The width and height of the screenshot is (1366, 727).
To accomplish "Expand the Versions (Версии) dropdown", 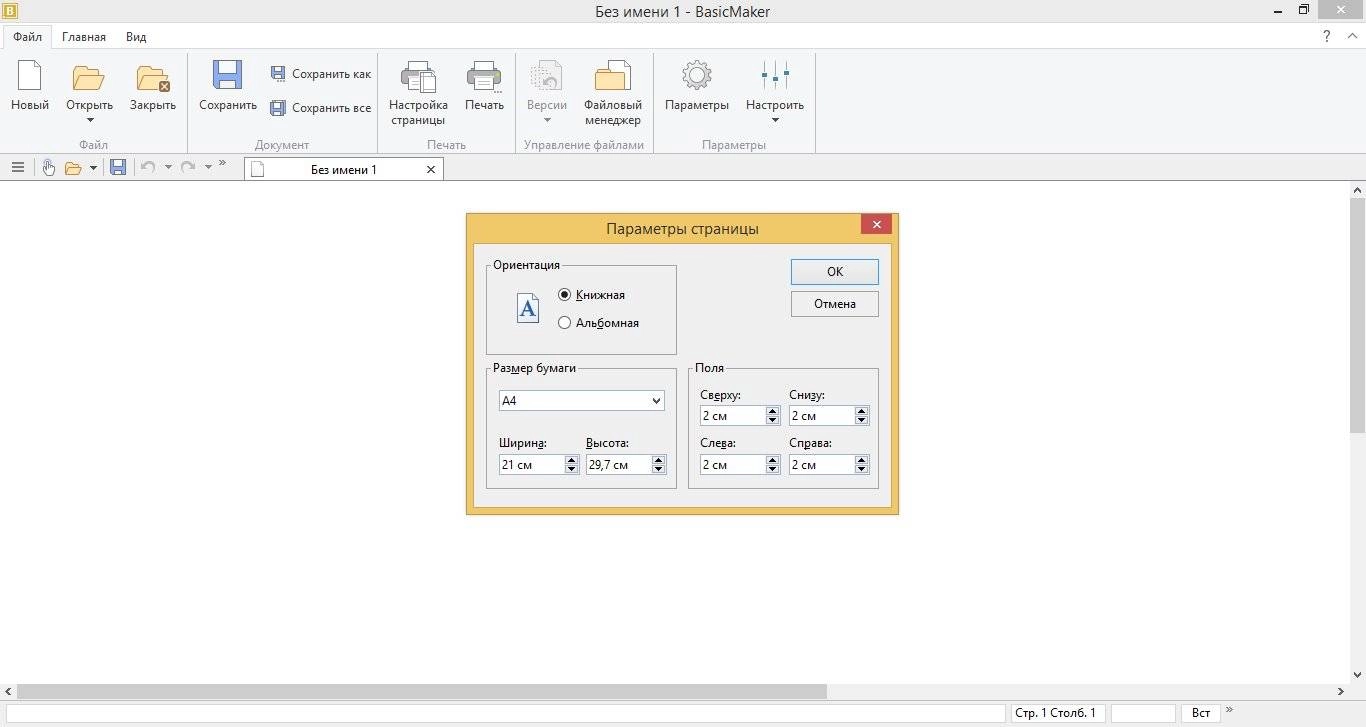I will coord(547,120).
